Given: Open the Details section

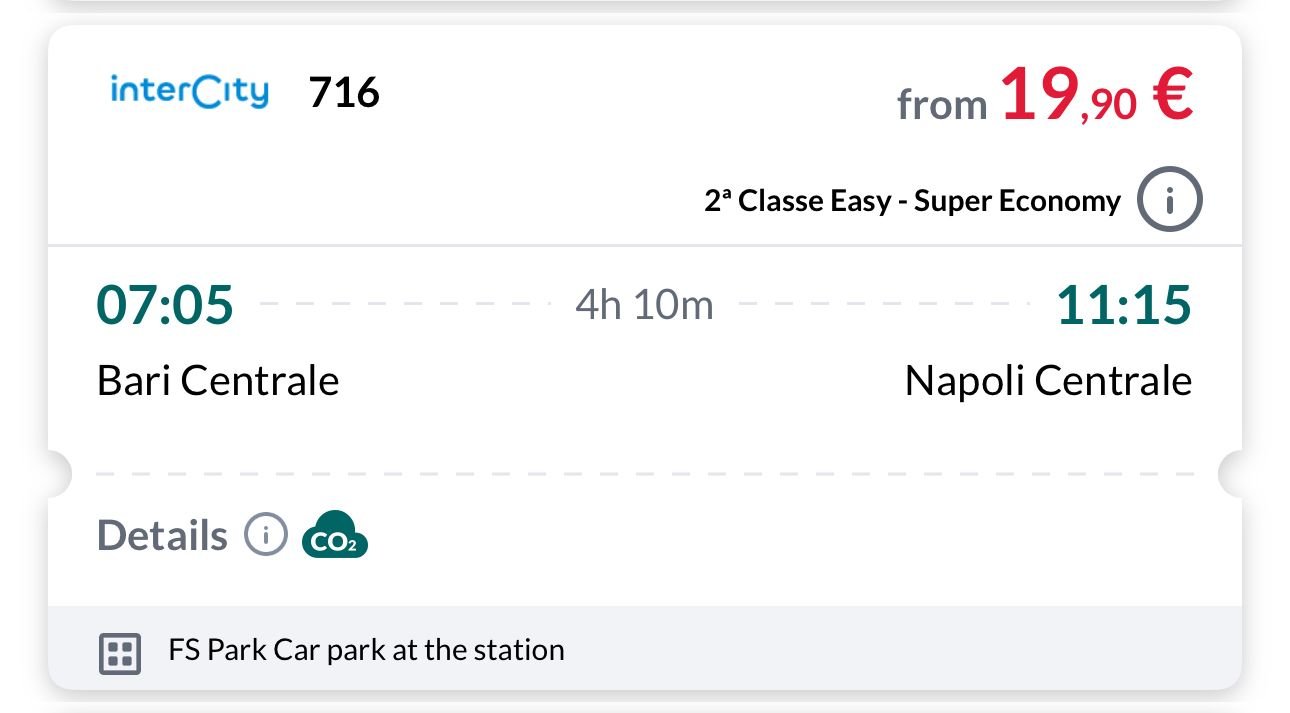Looking at the screenshot, I should tap(162, 536).
